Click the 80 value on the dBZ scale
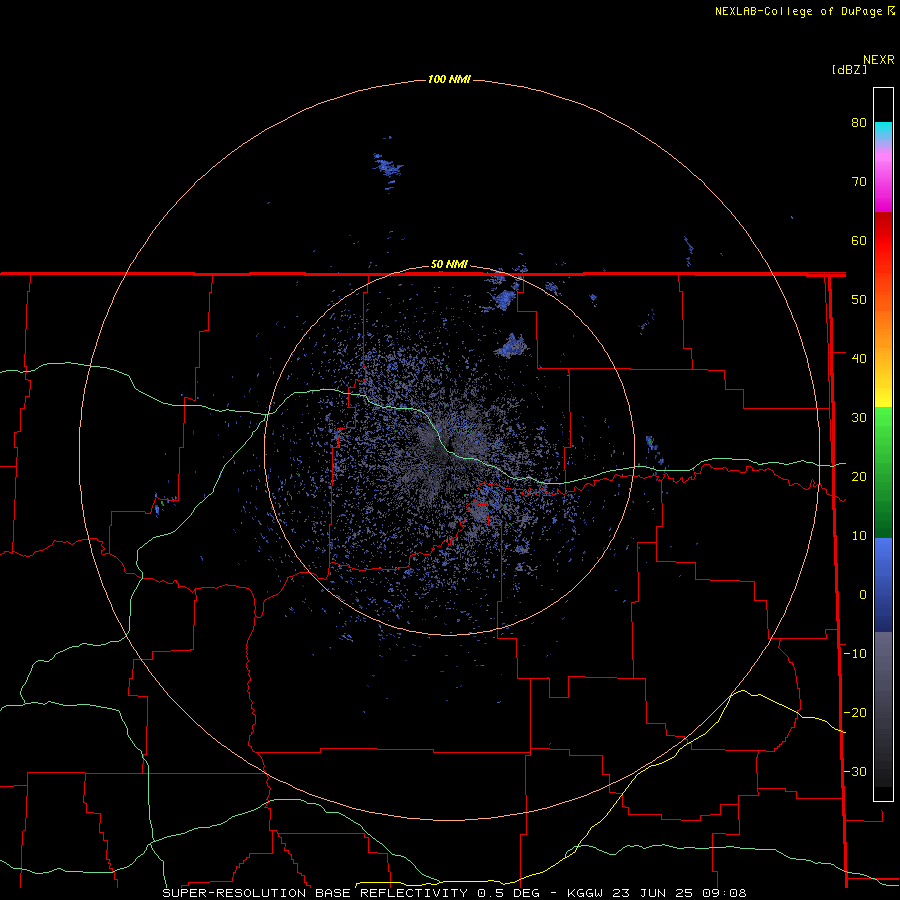 859,123
